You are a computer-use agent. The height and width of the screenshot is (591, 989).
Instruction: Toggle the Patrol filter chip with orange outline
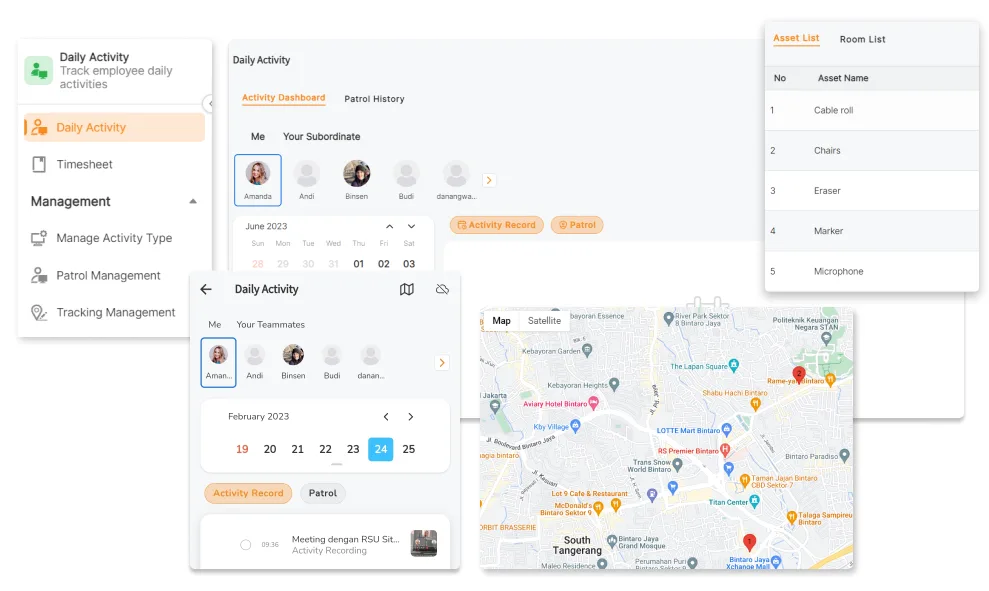click(577, 225)
